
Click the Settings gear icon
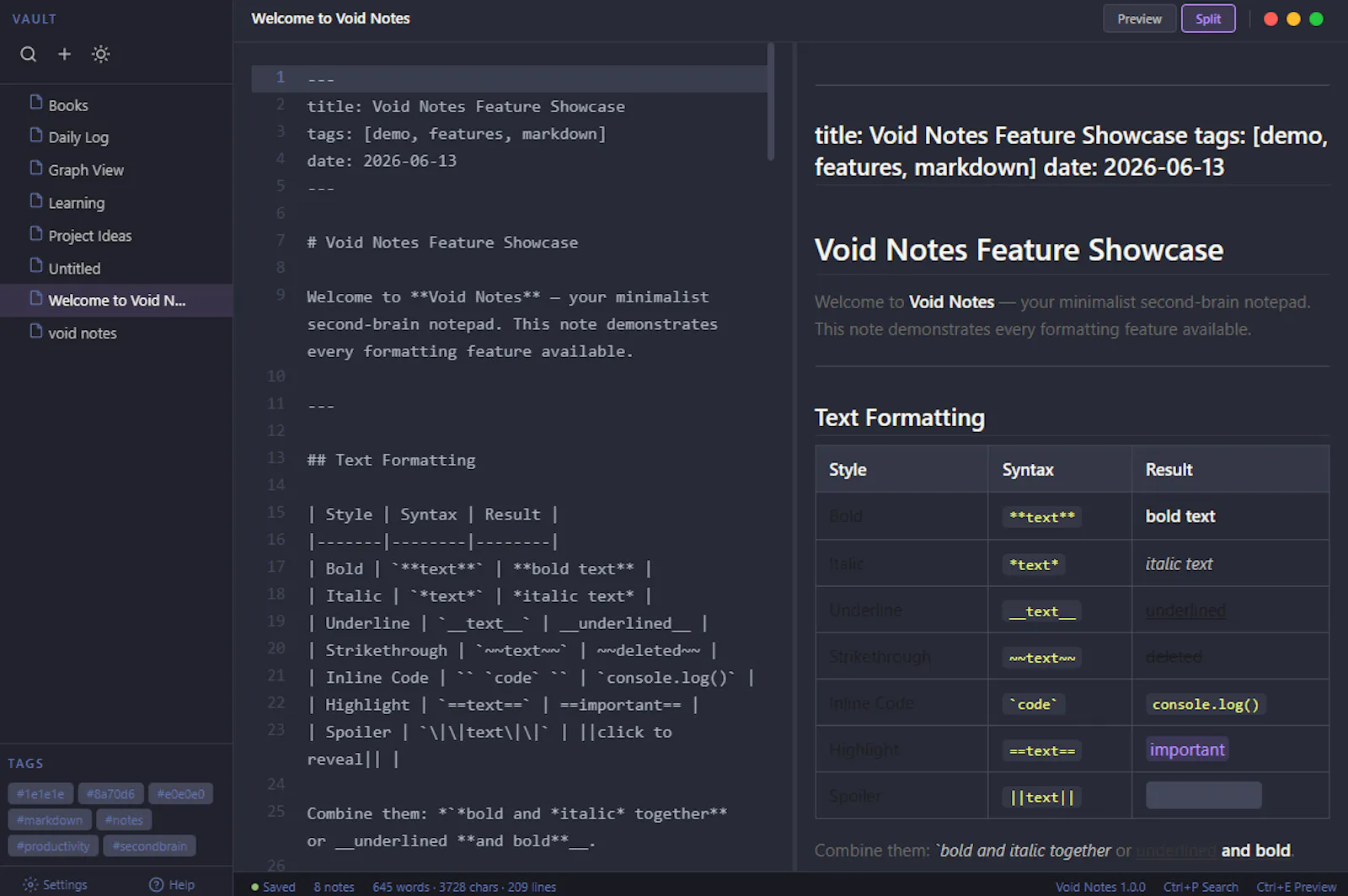pos(31,884)
